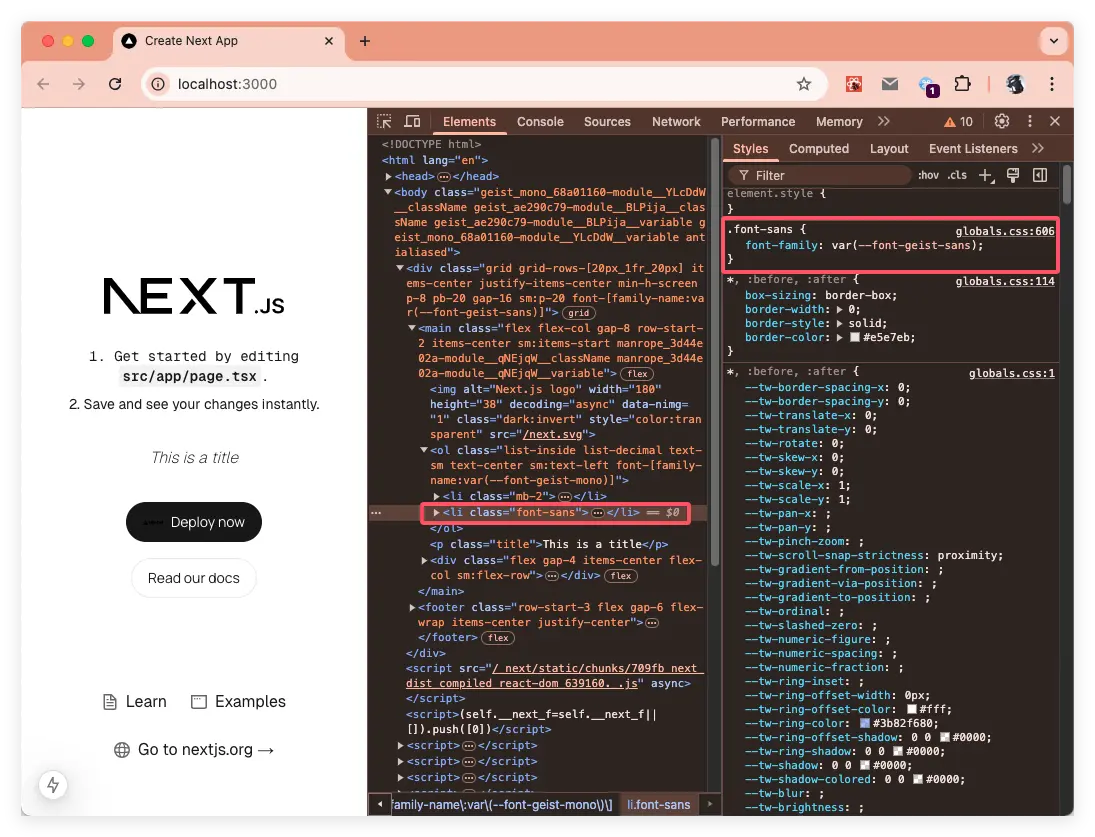Expand the li class mb-2 node
1095x837 pixels.
click(x=436, y=496)
